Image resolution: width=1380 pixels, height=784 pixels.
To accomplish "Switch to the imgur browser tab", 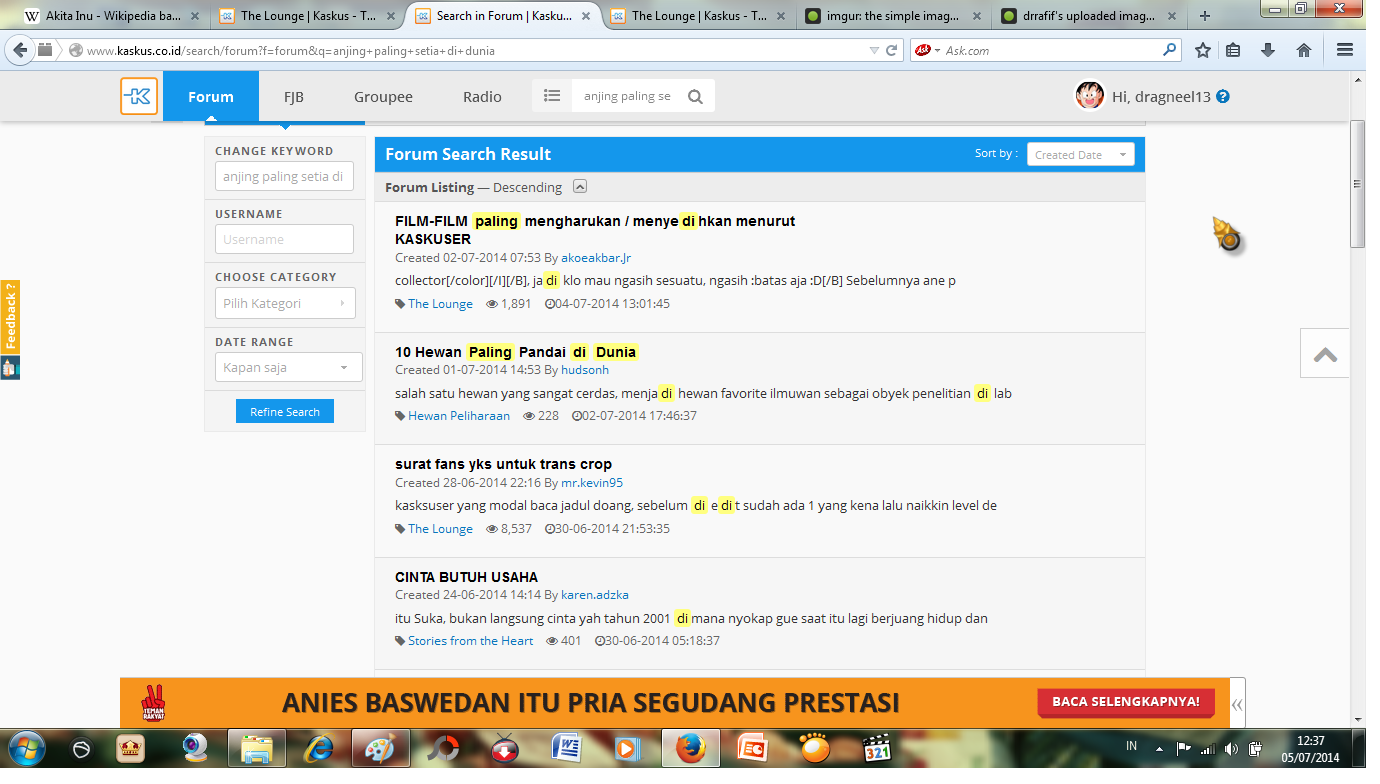I will click(893, 16).
